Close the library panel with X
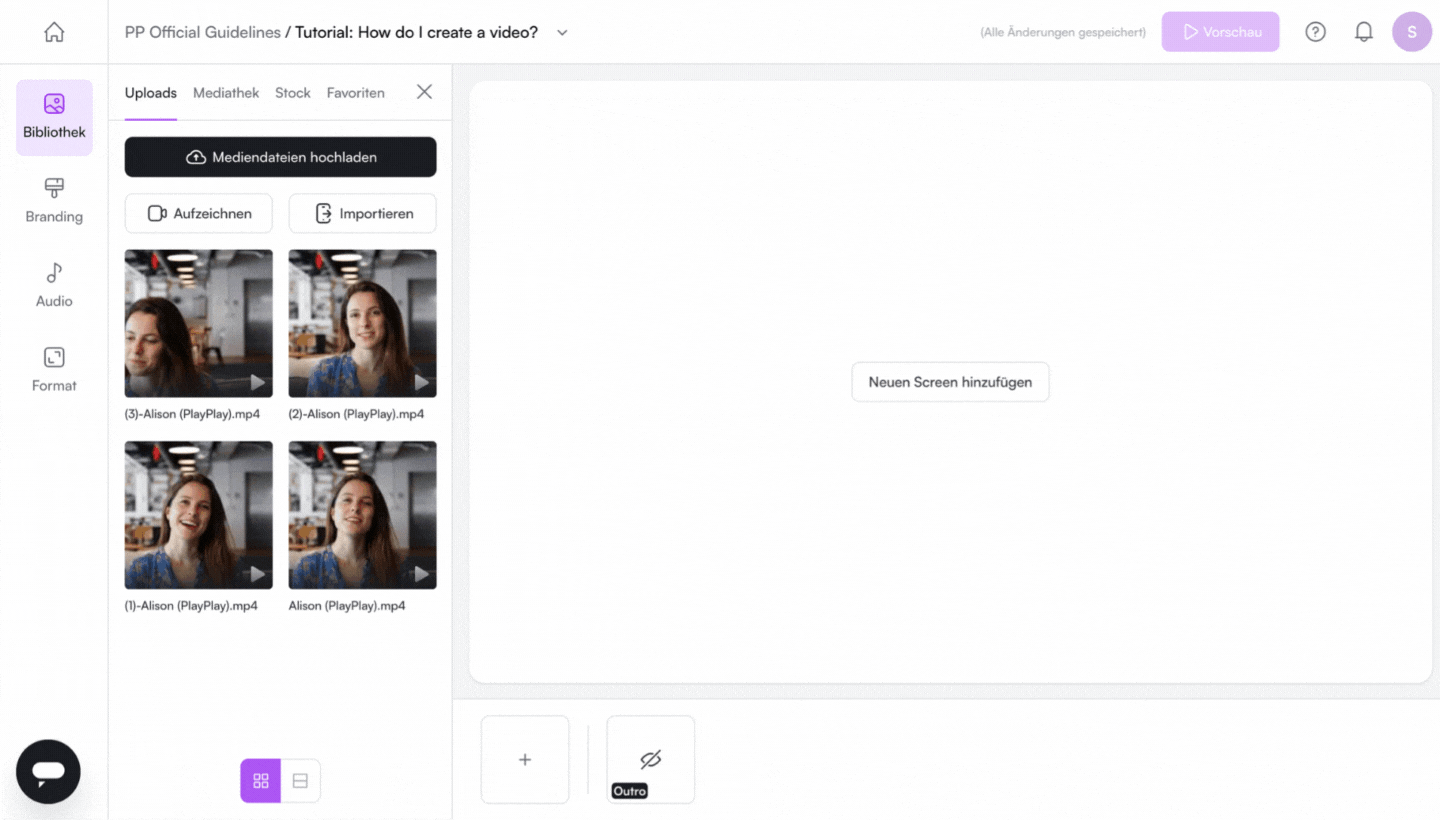 424,92
